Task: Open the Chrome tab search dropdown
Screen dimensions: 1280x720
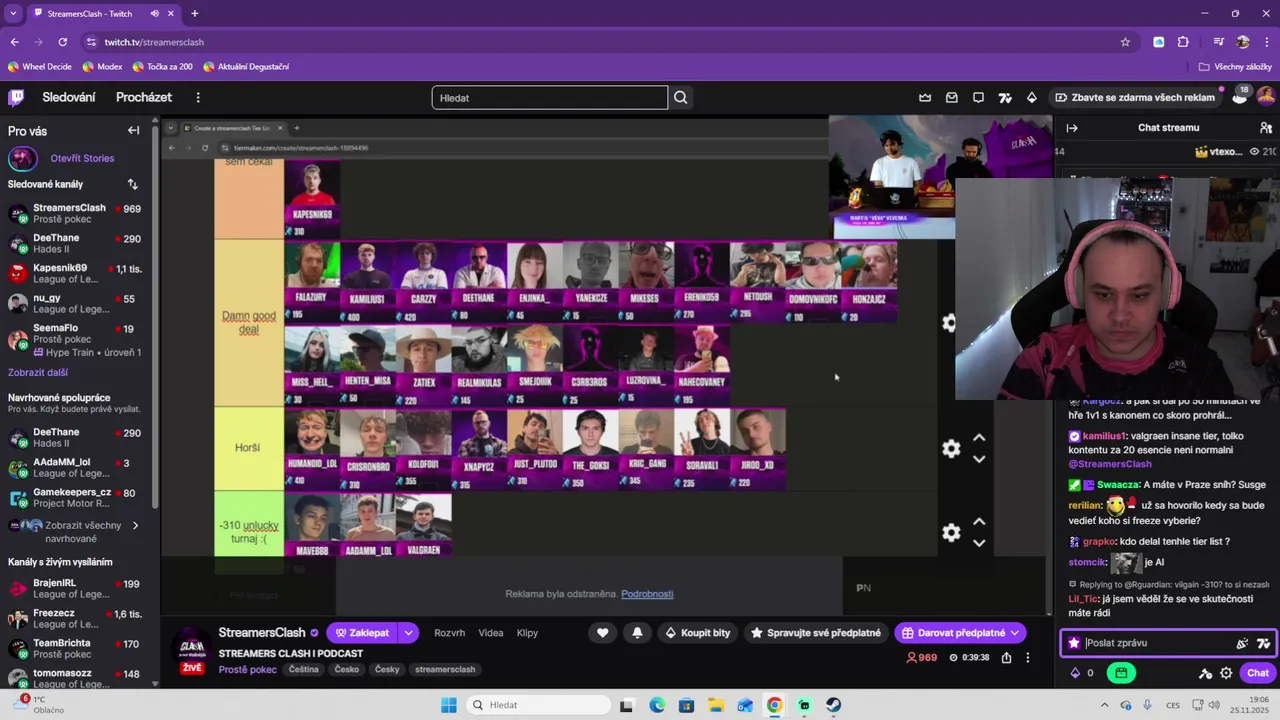Action: [x=13, y=13]
